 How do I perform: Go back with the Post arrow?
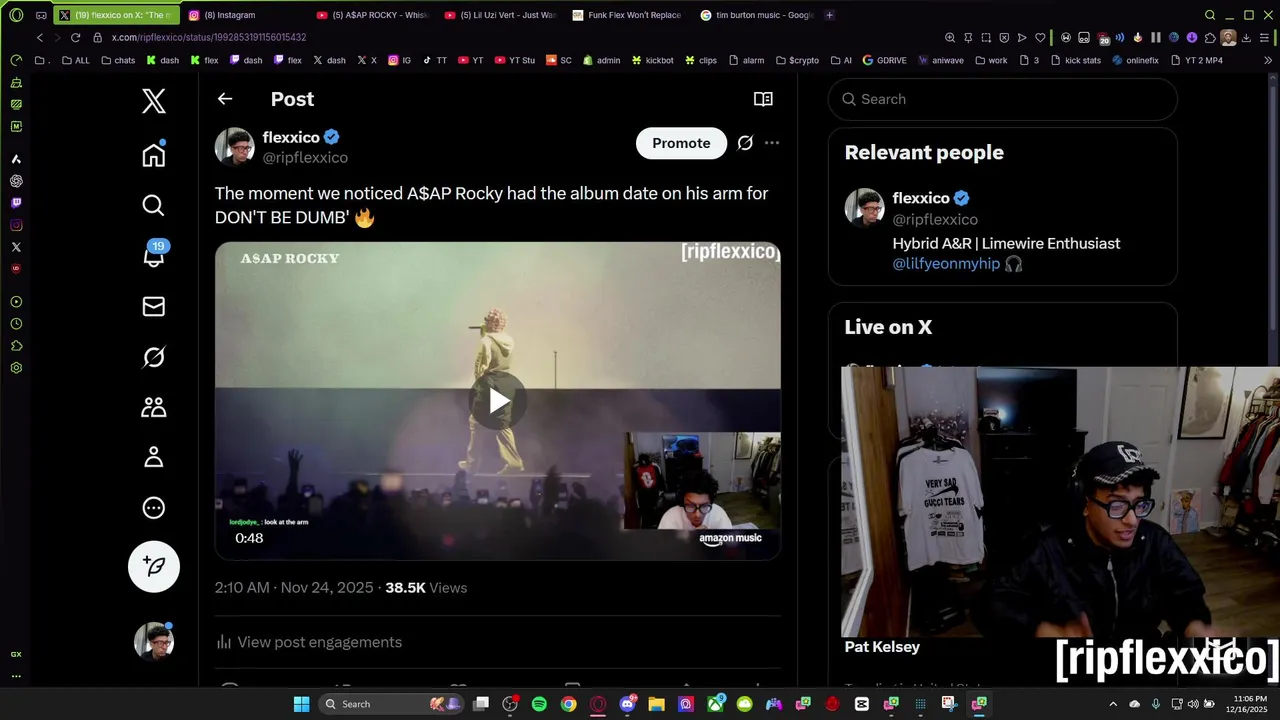click(x=225, y=99)
